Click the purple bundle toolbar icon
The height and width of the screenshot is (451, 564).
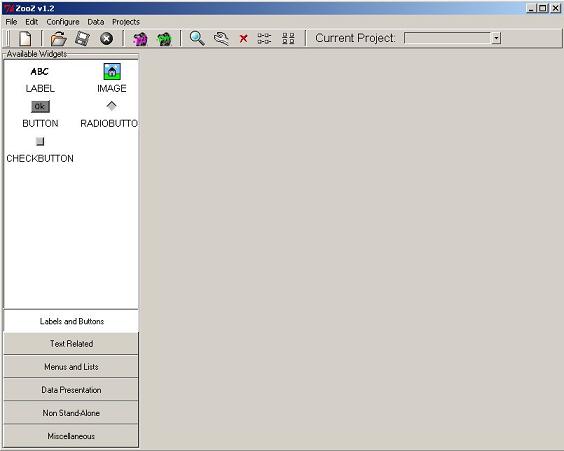click(x=140, y=39)
